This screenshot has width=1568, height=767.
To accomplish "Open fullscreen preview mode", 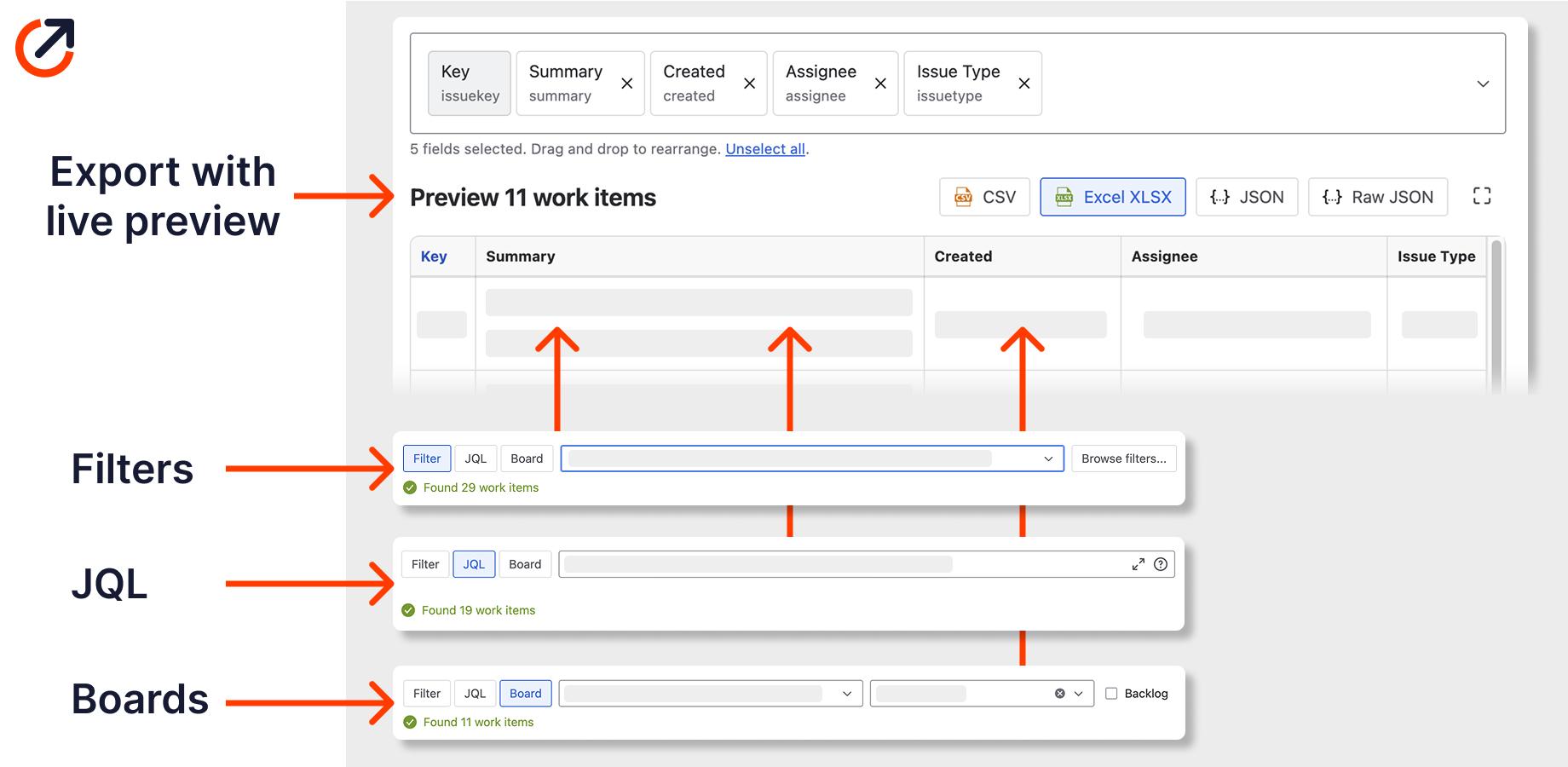I will tap(1482, 195).
